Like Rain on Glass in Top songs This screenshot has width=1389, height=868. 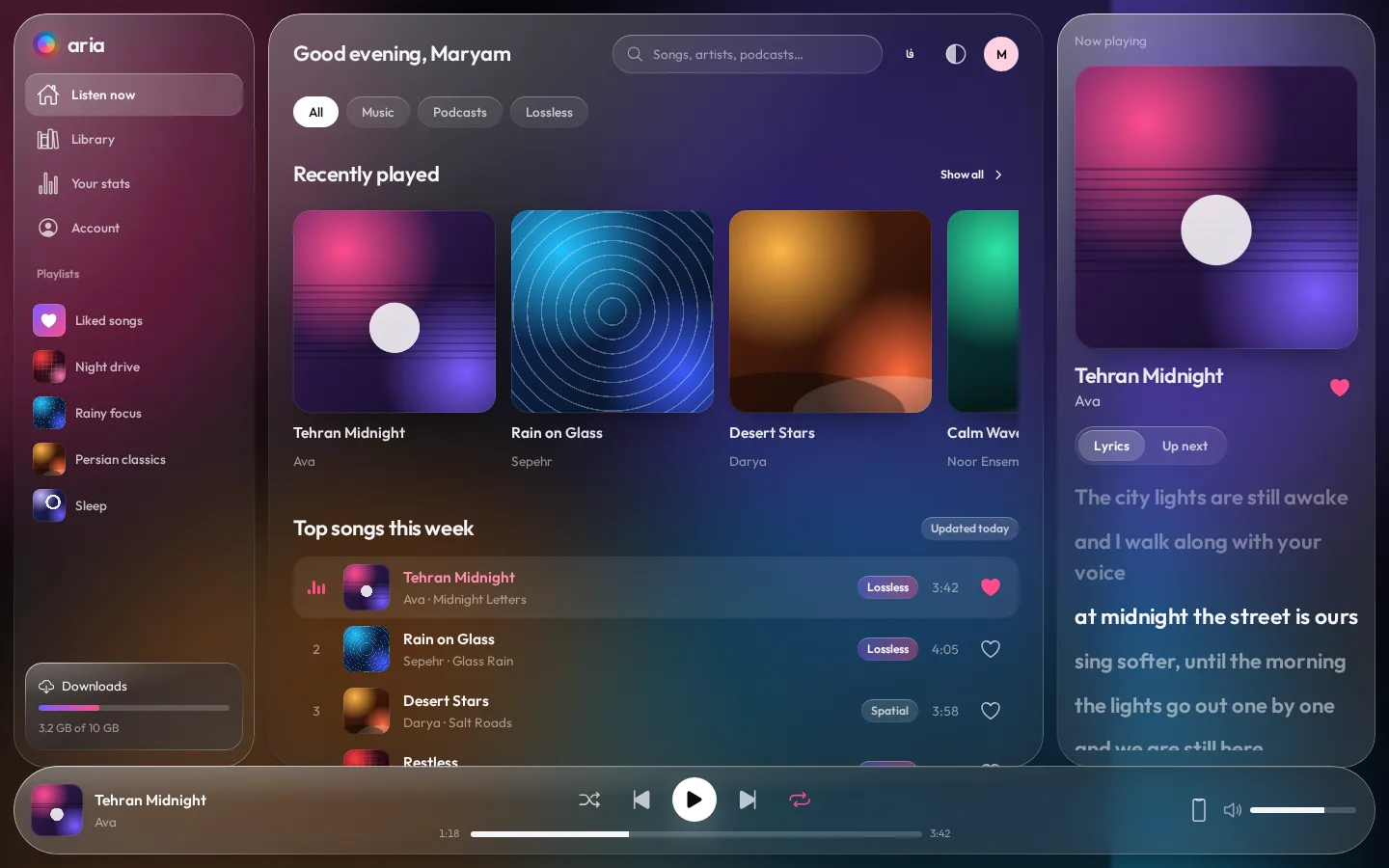click(x=991, y=649)
